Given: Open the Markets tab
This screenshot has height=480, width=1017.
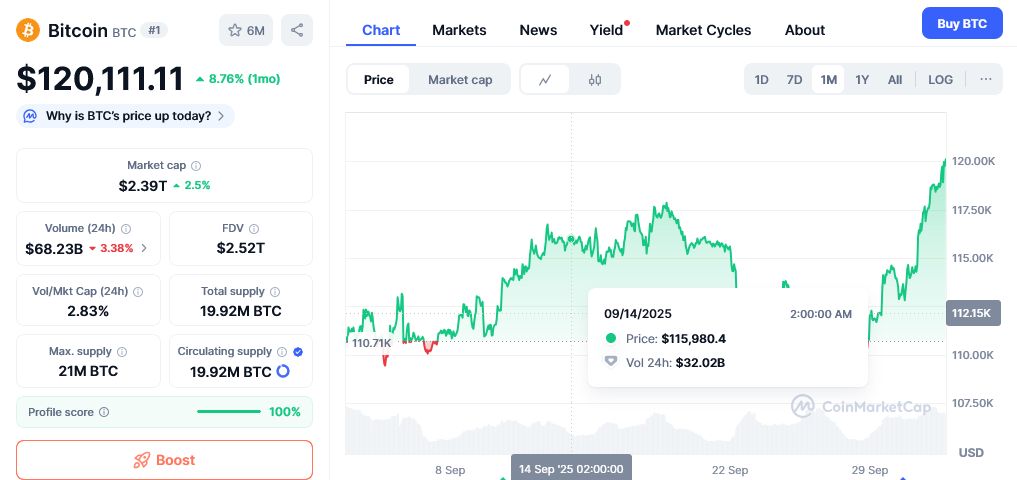Looking at the screenshot, I should pyautogui.click(x=459, y=30).
